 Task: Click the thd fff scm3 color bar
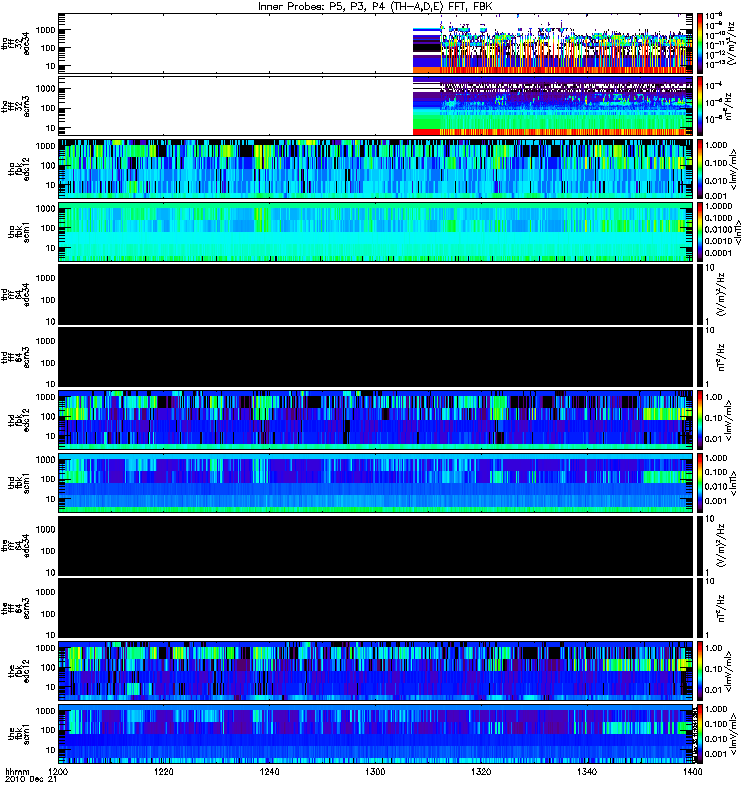(x=699, y=357)
